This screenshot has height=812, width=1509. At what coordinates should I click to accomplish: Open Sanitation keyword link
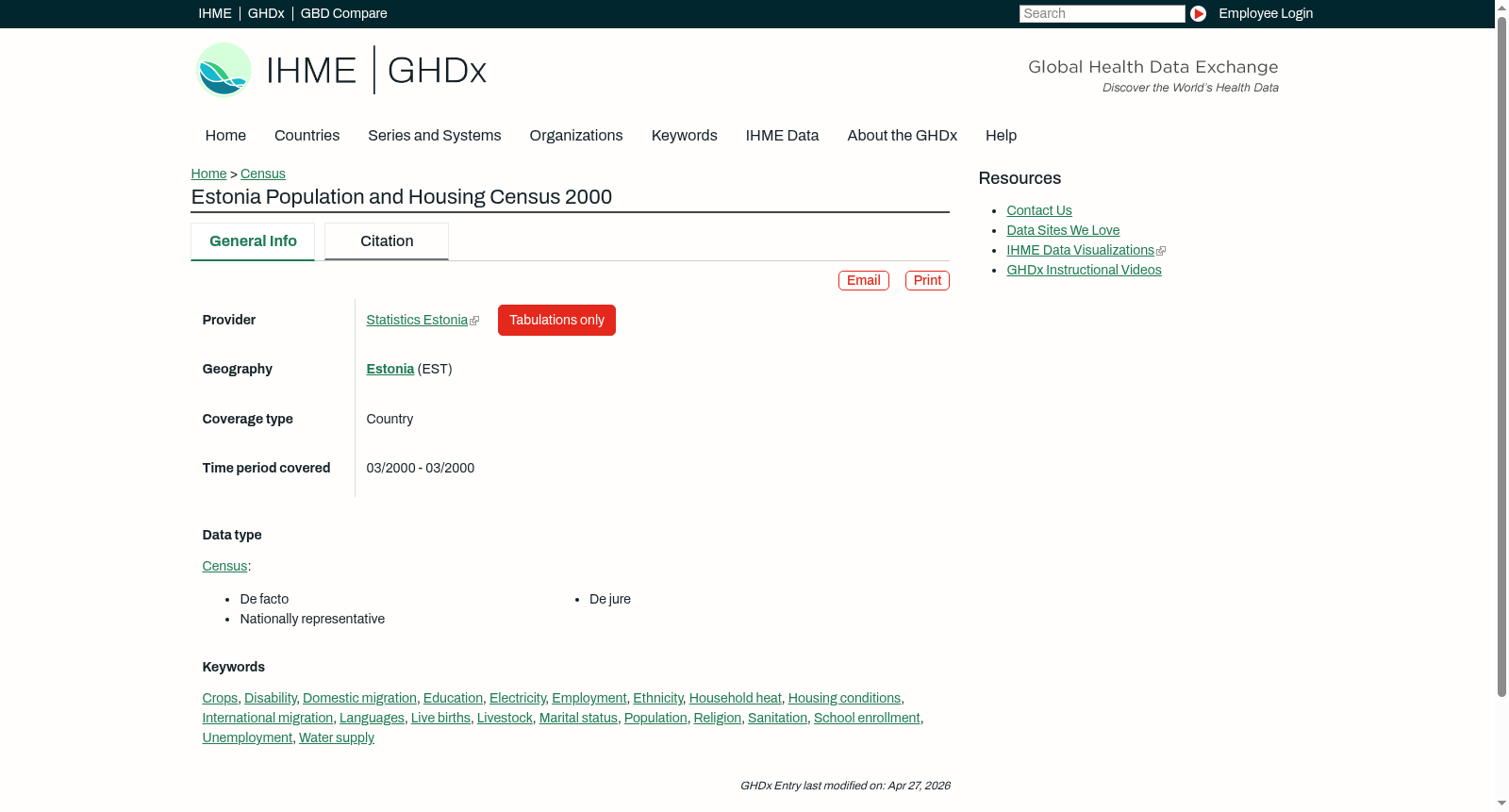pyautogui.click(x=777, y=718)
